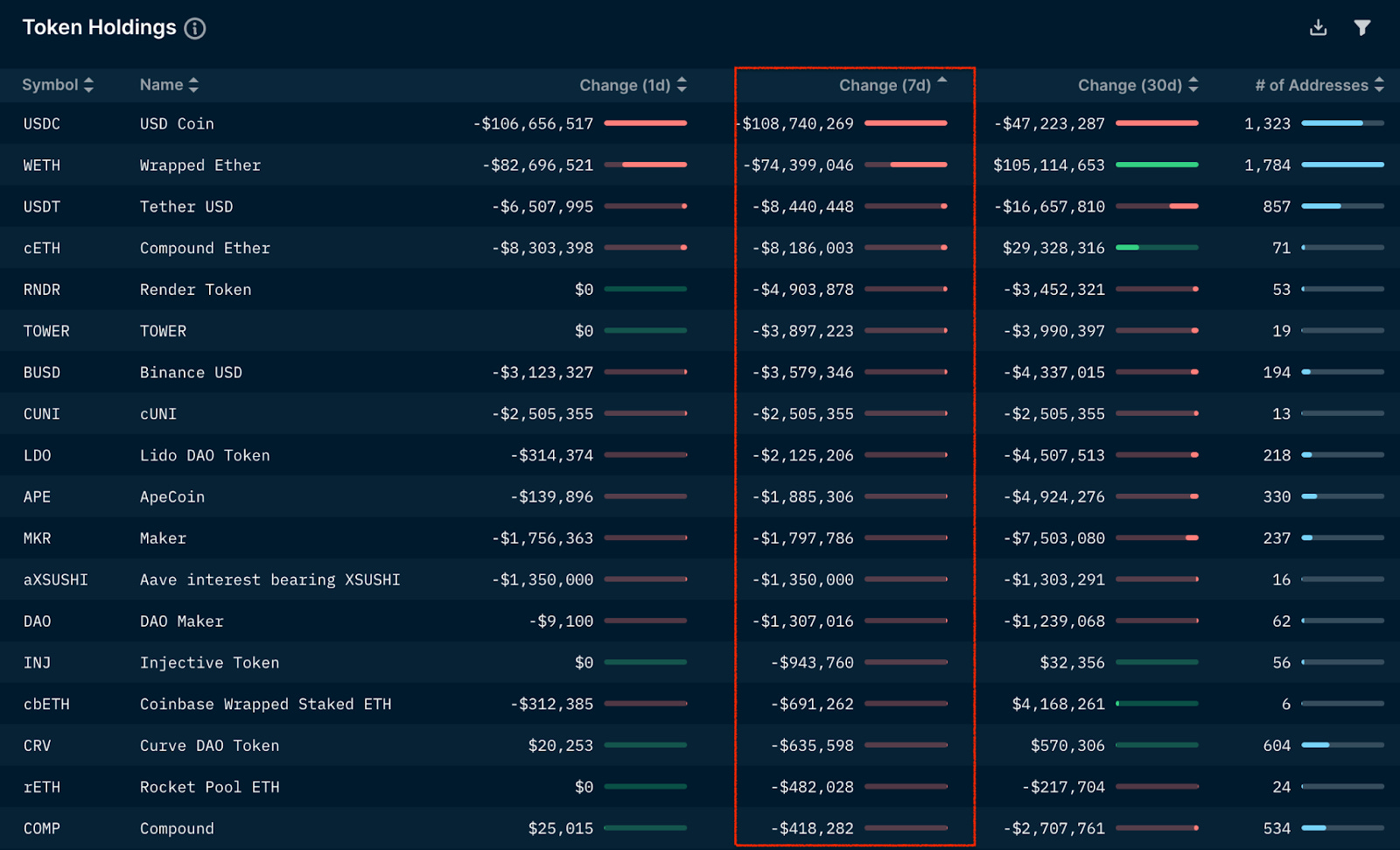Sort by the Symbol column arrows

coord(88,85)
